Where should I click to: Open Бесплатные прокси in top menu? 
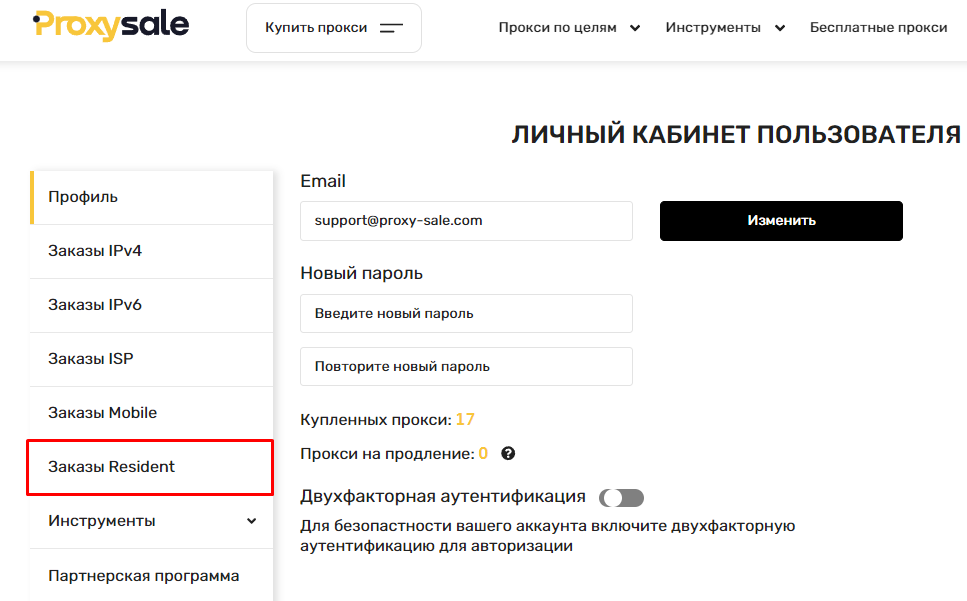[878, 27]
